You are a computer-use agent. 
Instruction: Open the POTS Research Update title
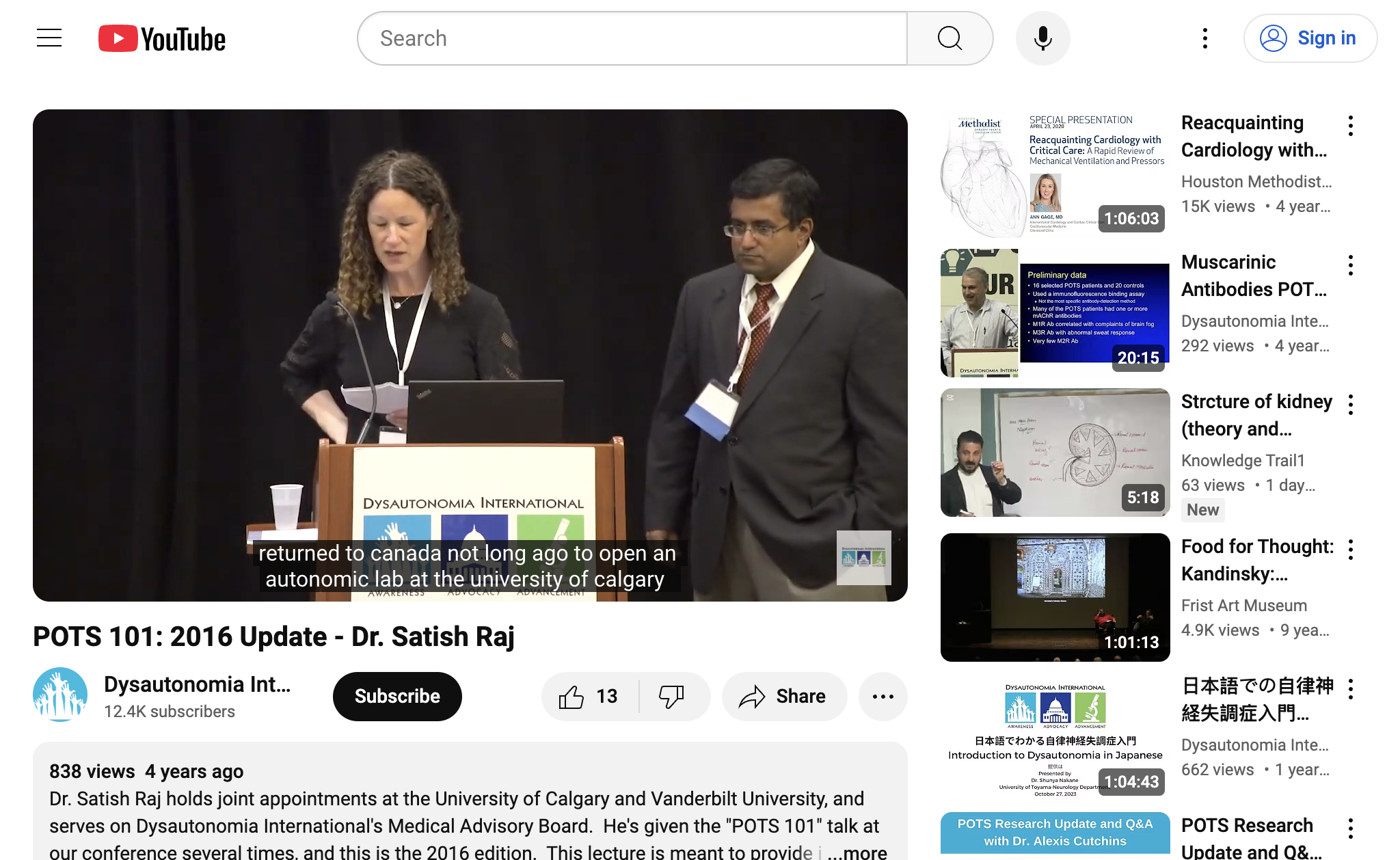[1251, 838]
